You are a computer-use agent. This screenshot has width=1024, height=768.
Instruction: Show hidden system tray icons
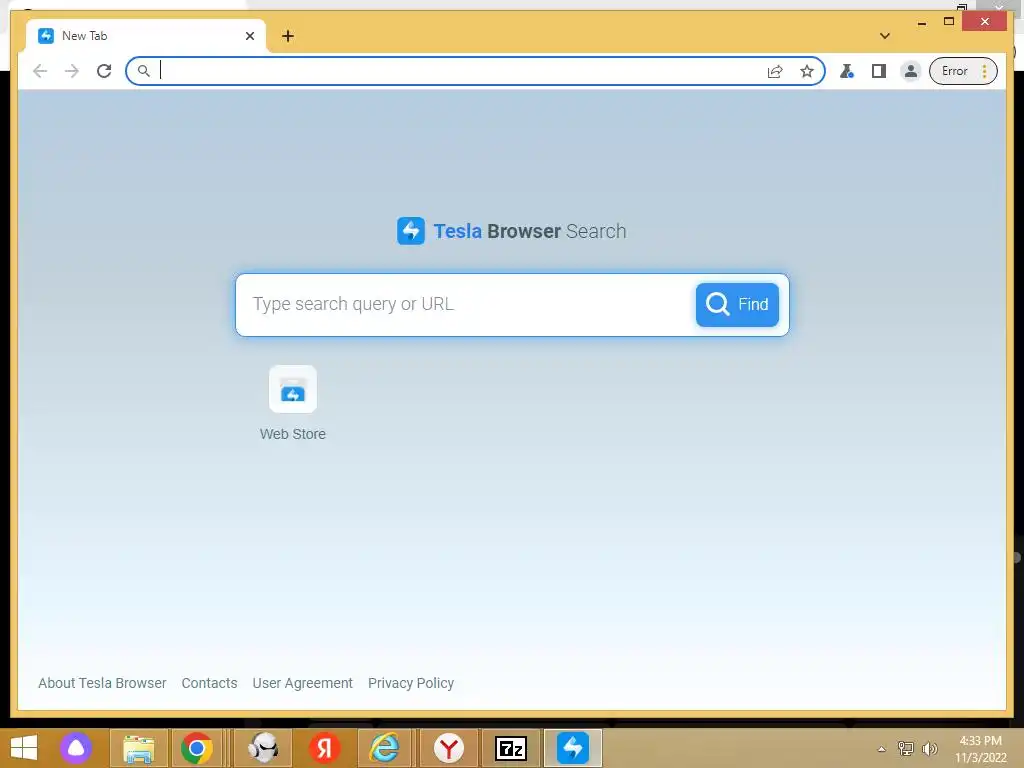point(882,749)
